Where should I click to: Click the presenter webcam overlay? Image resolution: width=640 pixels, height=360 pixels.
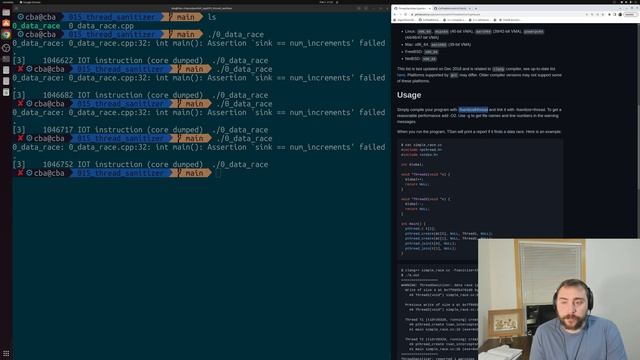[x=559, y=299]
